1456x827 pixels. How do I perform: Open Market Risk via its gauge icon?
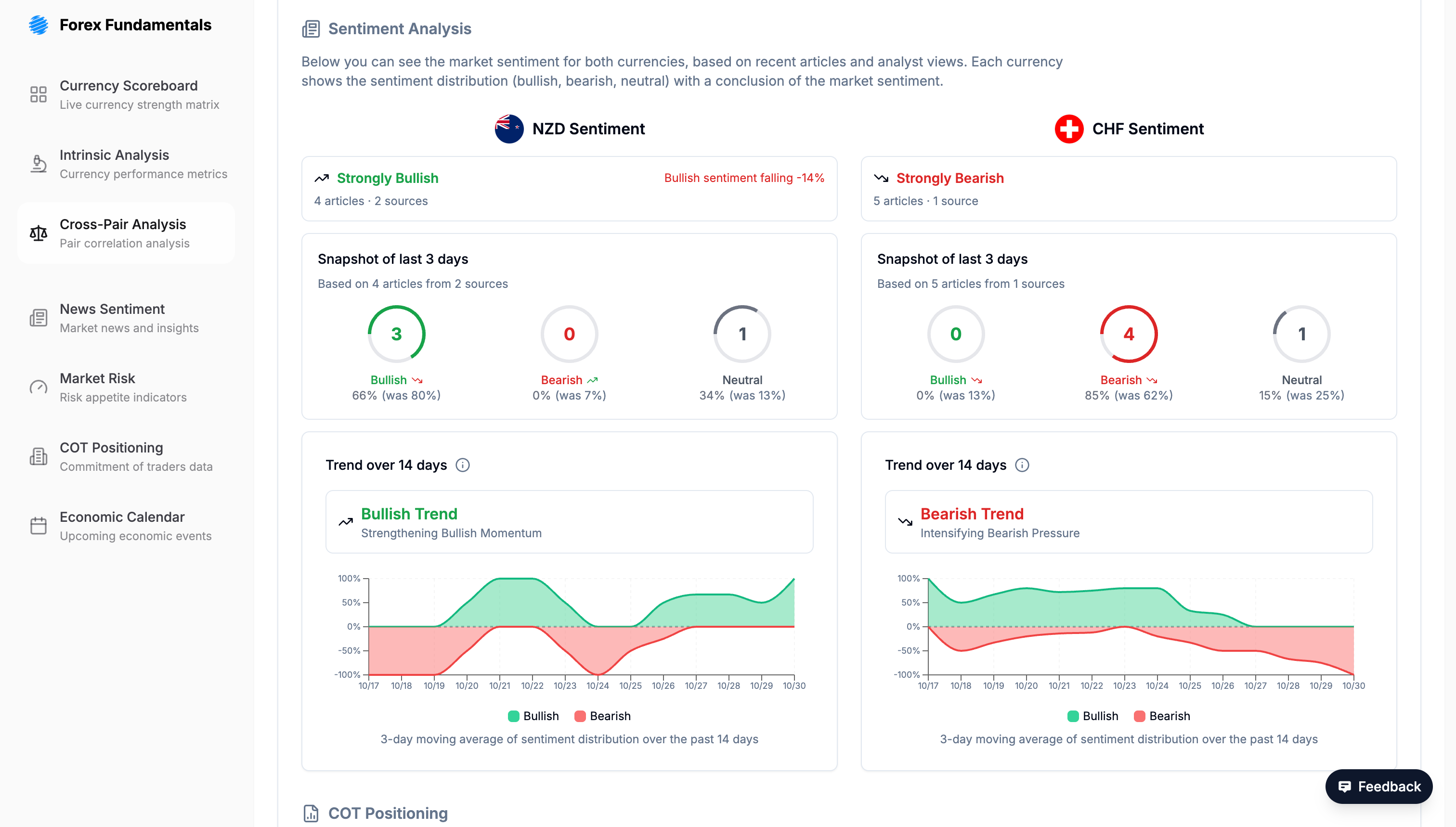38,387
